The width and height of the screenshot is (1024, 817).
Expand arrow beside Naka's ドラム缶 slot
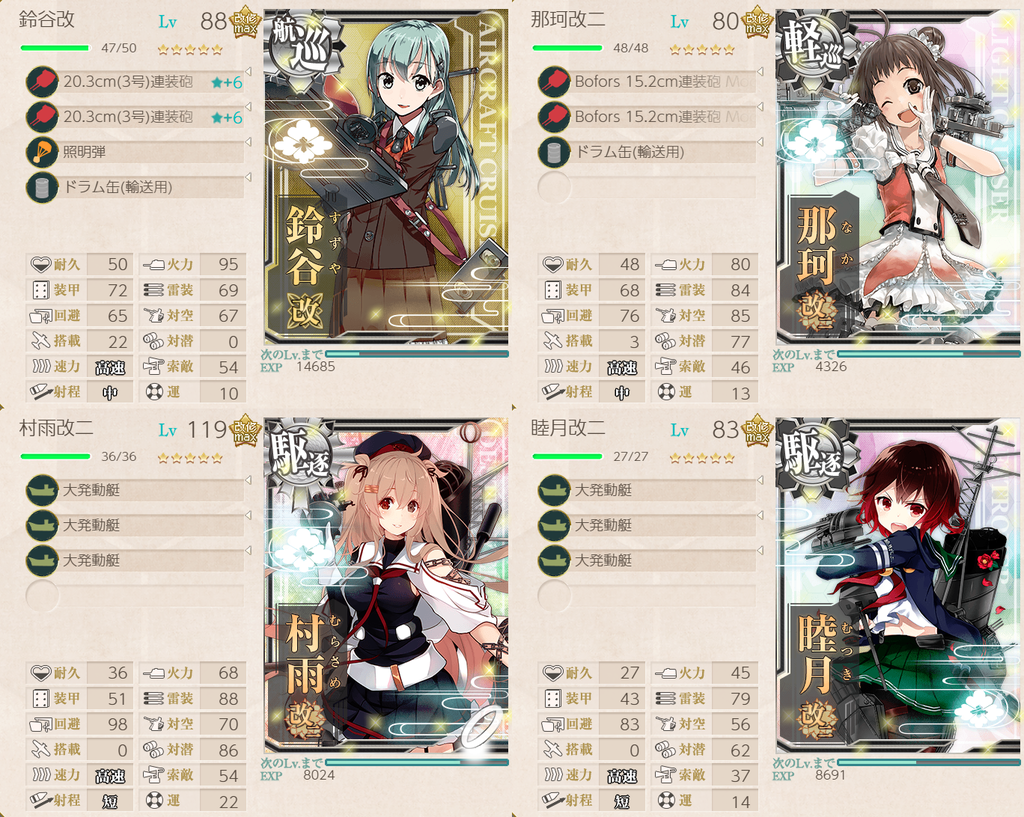[x=760, y=142]
